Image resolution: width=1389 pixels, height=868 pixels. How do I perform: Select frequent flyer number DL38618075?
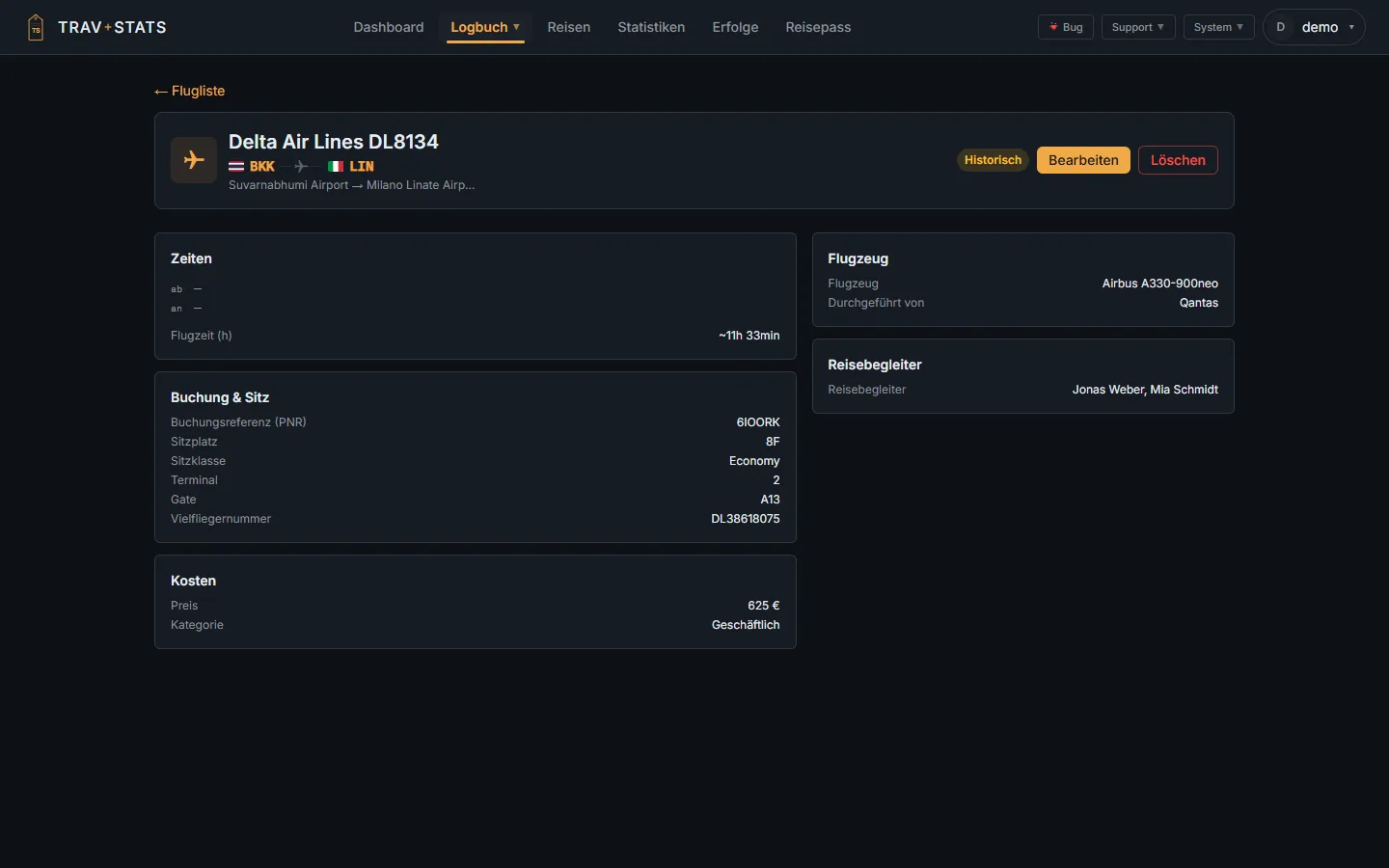click(746, 519)
